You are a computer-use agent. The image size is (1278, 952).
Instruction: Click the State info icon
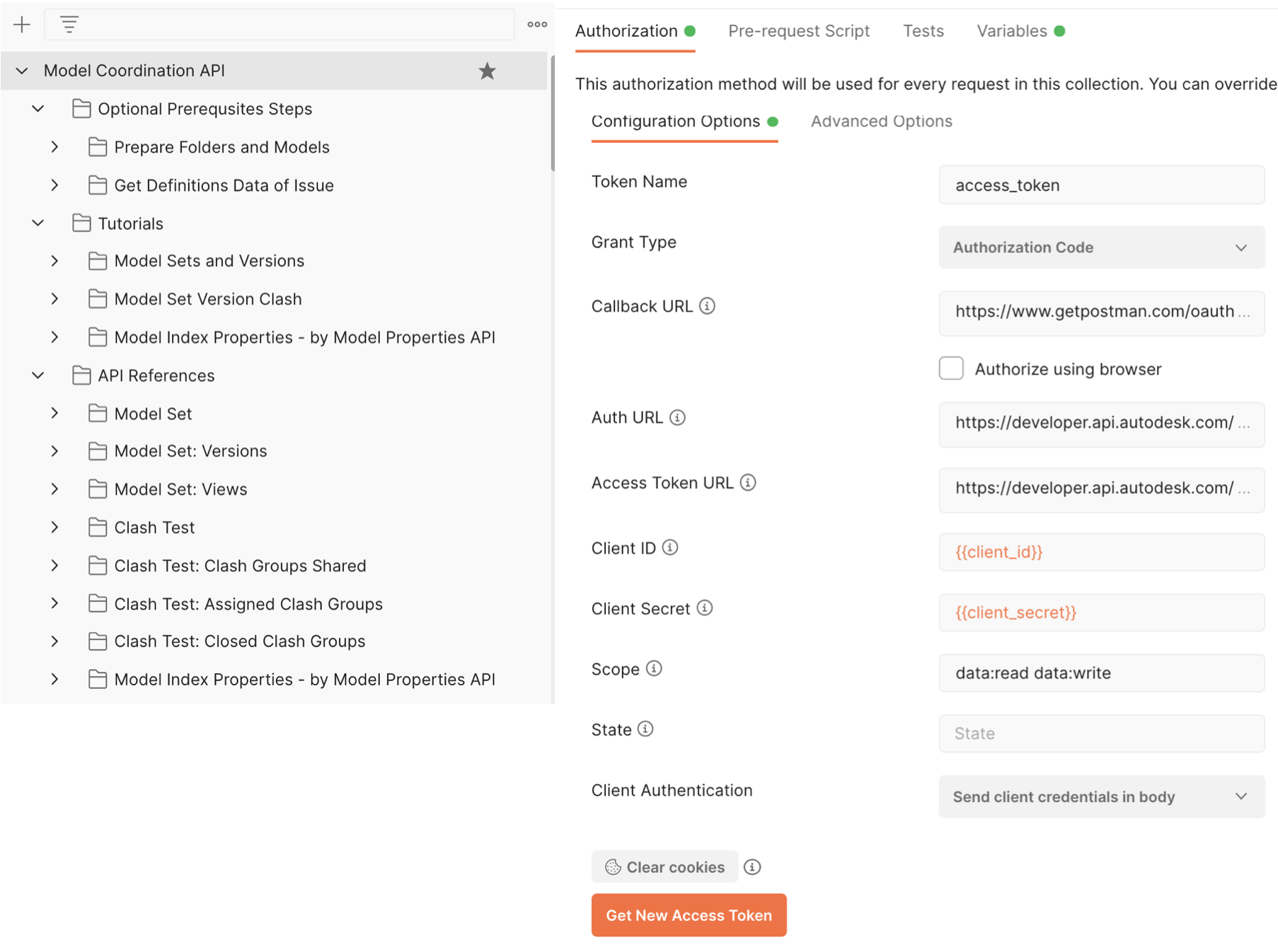[645, 728]
